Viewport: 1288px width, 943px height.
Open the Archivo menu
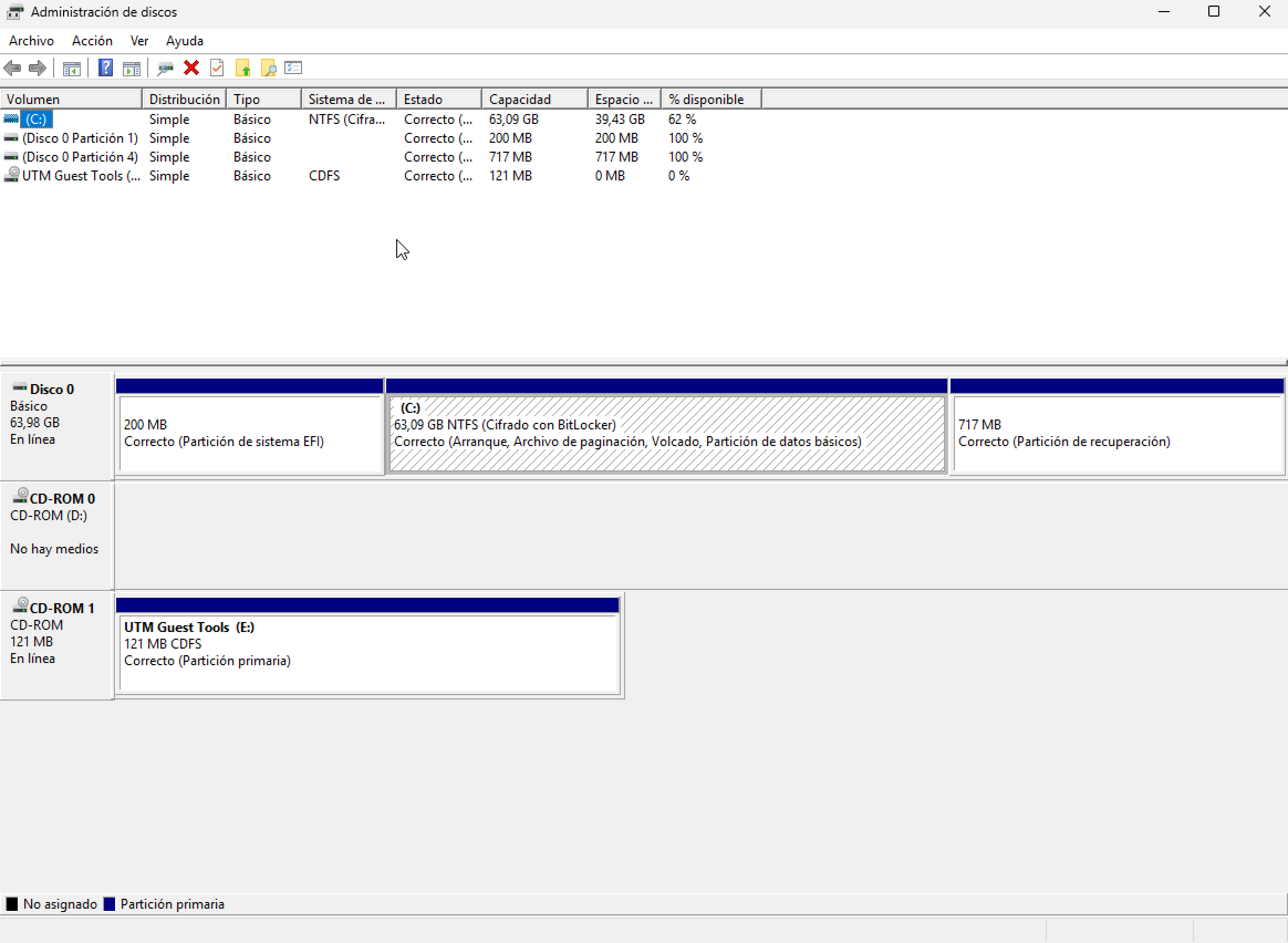[32, 41]
